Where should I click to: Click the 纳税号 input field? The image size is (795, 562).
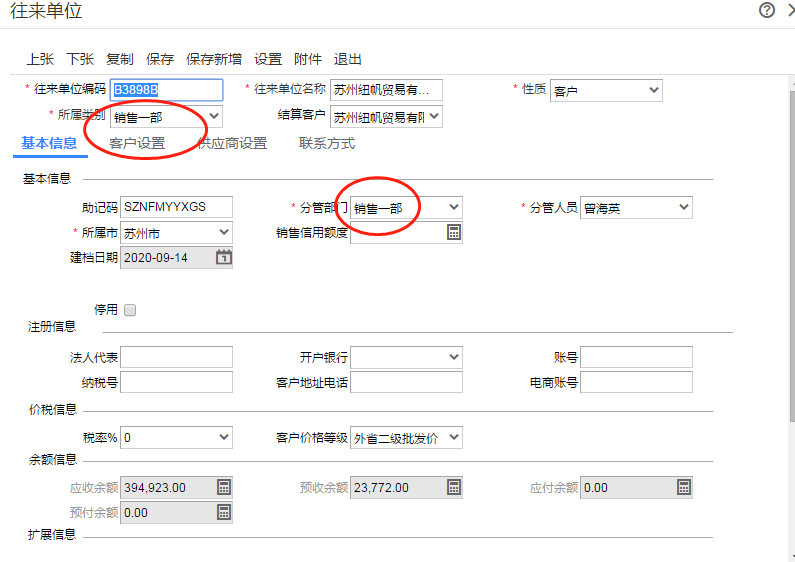[x=176, y=382]
